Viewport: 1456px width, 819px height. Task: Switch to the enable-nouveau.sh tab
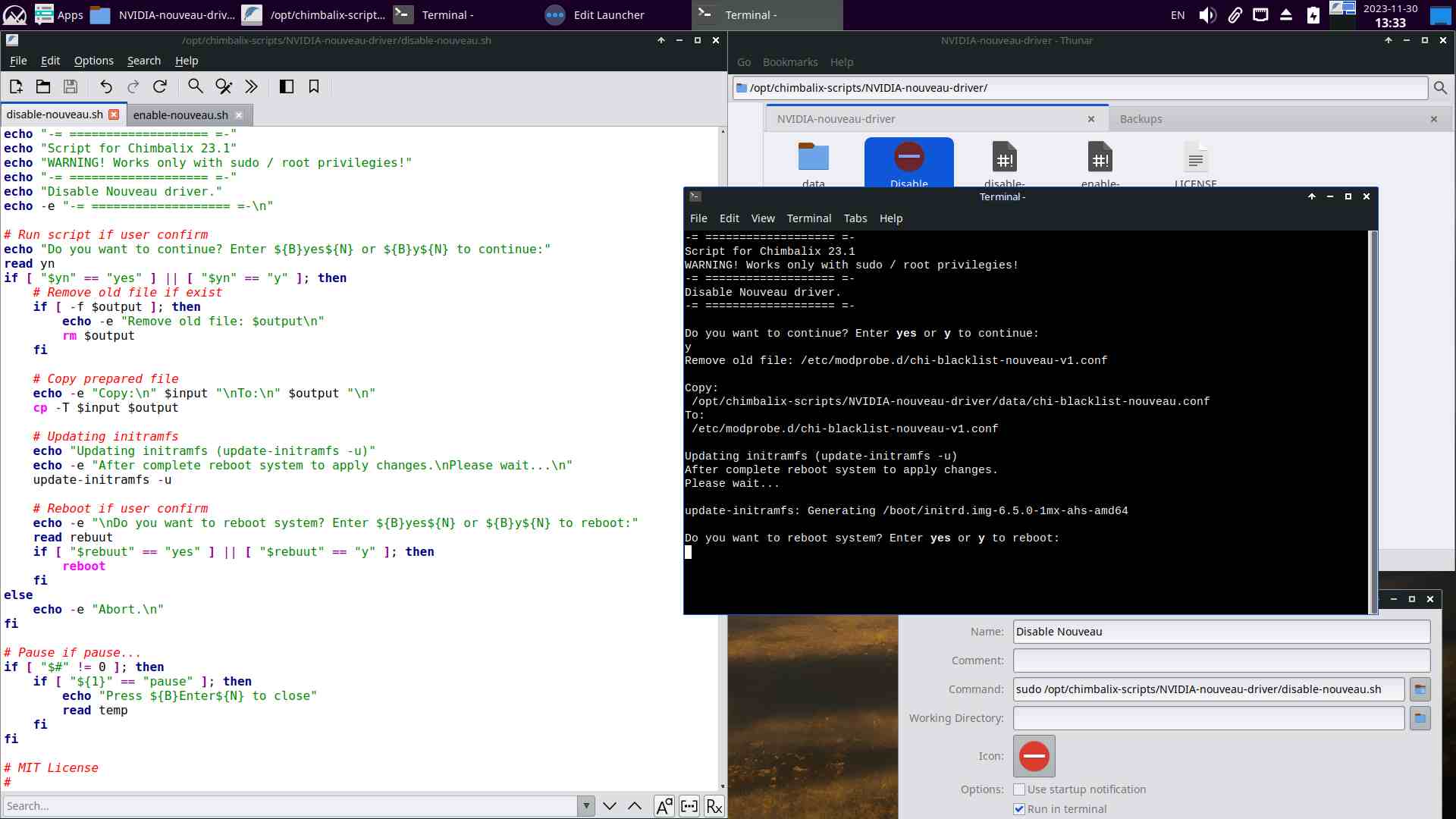tap(180, 115)
